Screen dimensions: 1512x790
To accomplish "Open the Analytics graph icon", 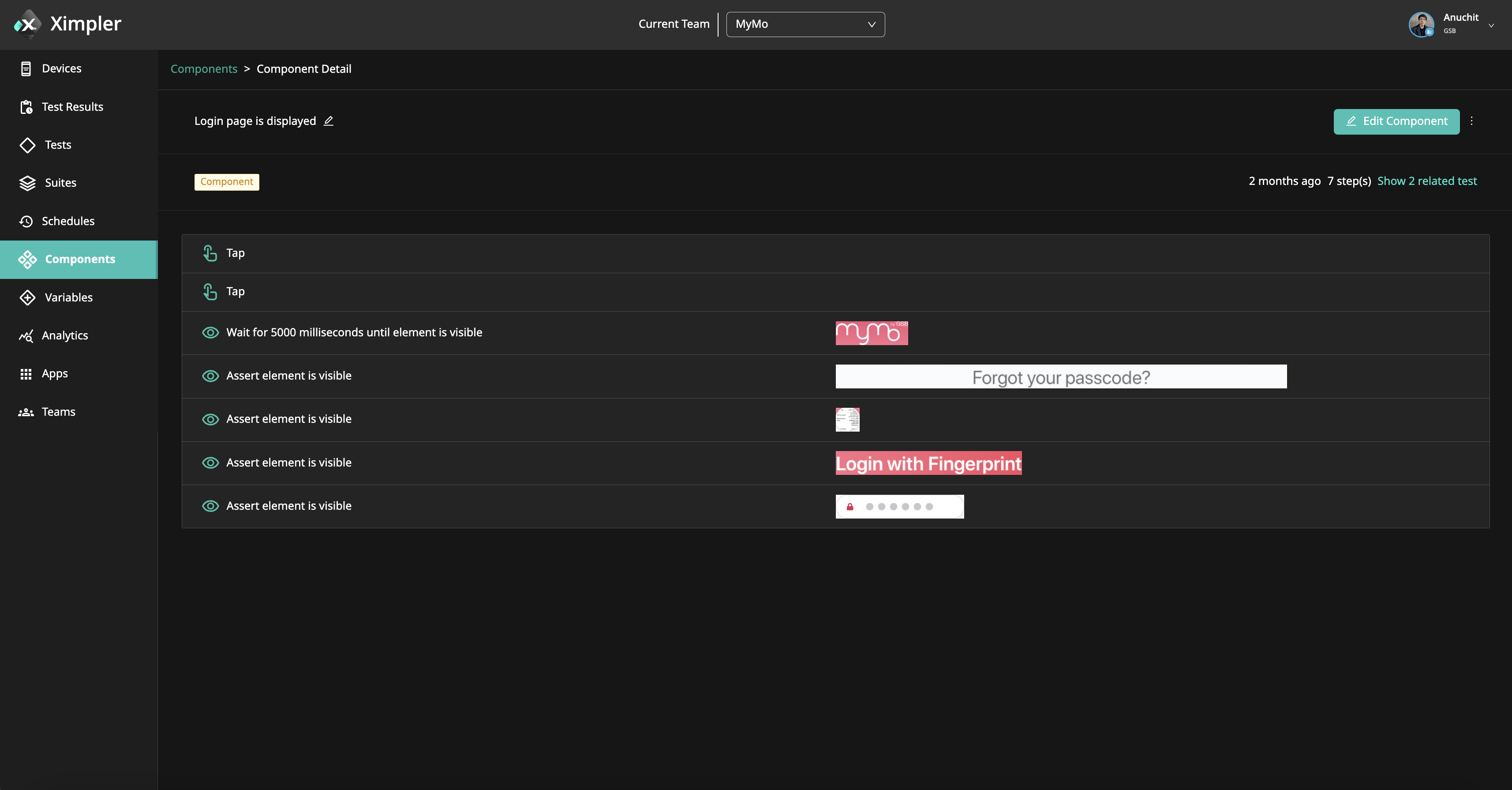I will (x=27, y=335).
